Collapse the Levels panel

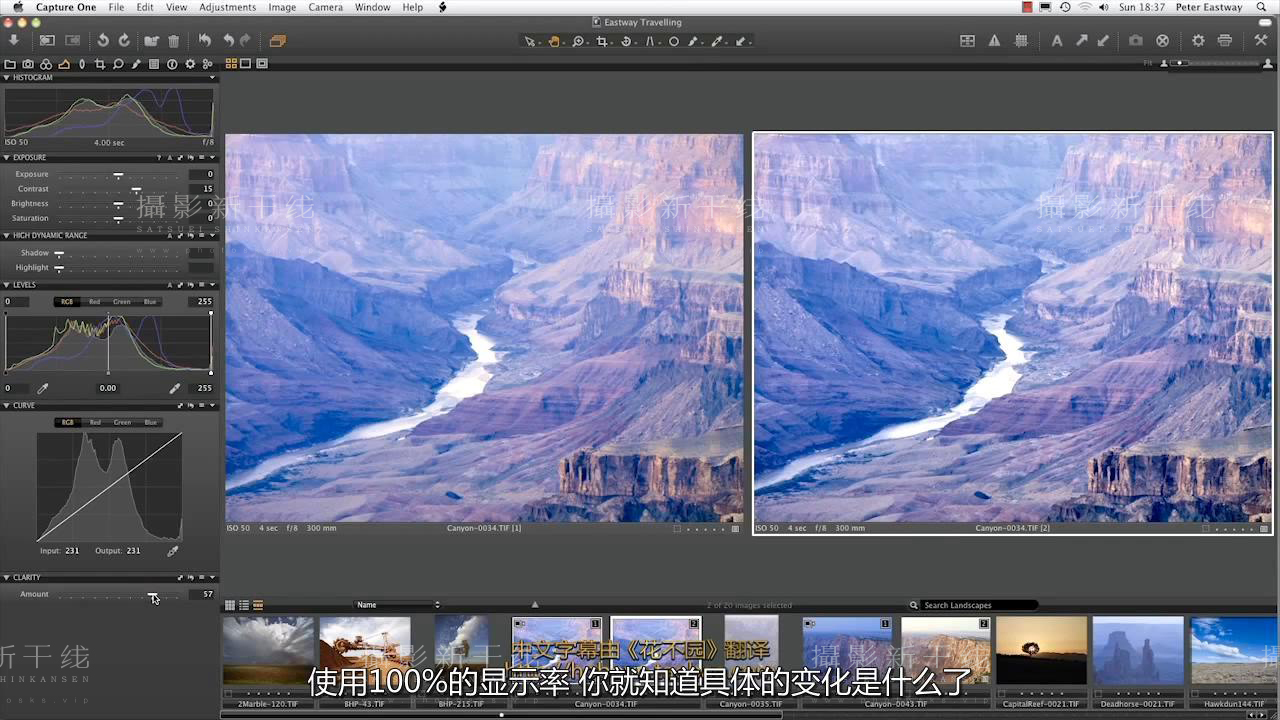coord(7,285)
